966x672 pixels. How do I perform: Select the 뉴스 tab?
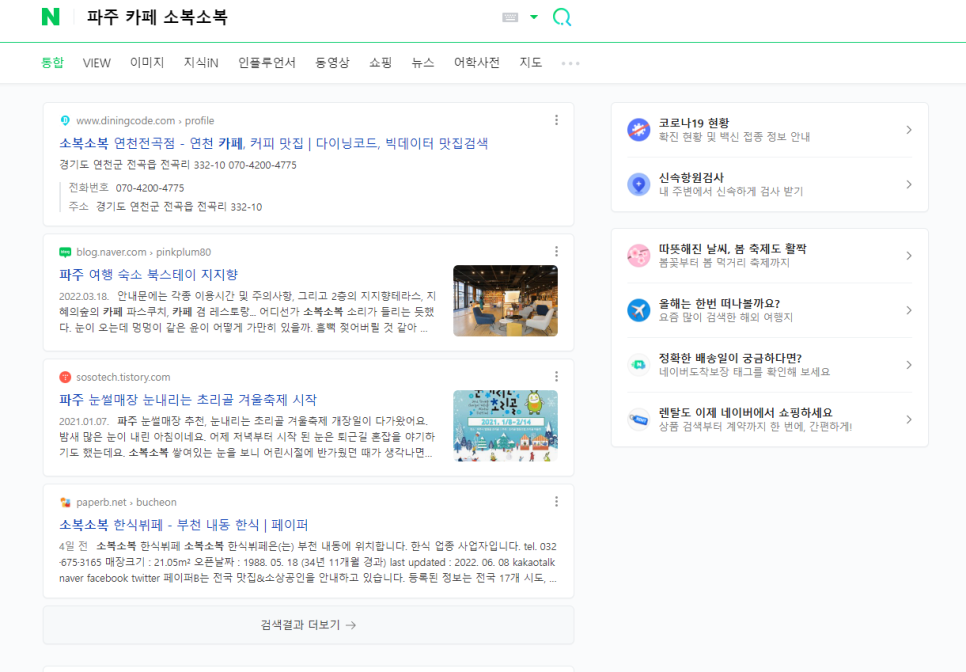(423, 63)
